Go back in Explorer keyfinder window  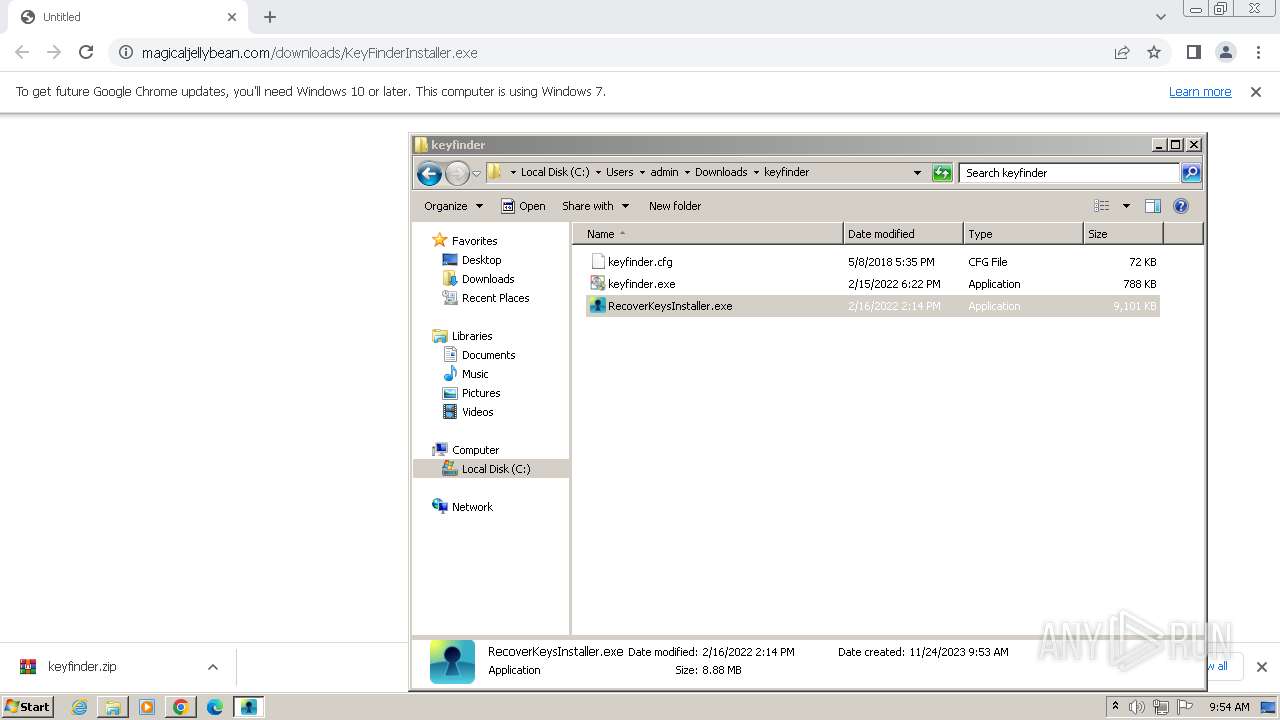[x=429, y=173]
